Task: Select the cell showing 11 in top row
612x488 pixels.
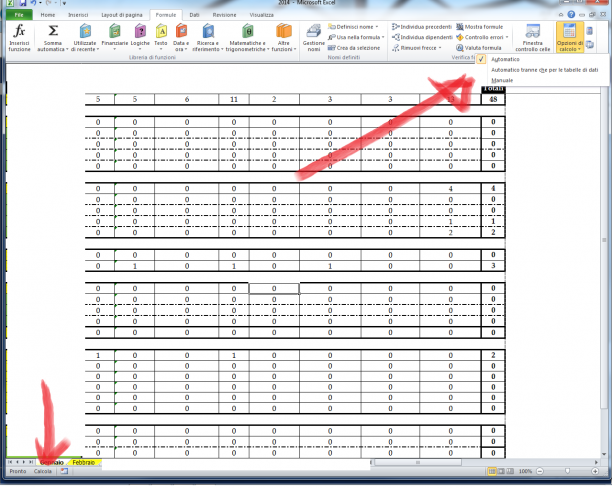Action: [x=234, y=99]
